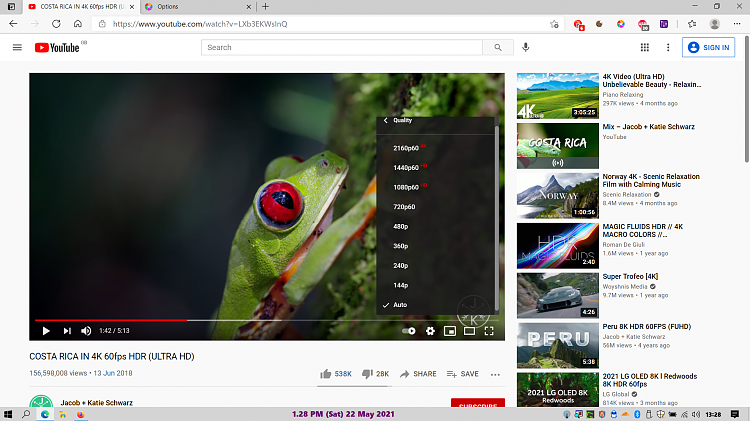Open Norway 4K Scenic Relaxation video title
750x421 pixels.
(x=651, y=180)
